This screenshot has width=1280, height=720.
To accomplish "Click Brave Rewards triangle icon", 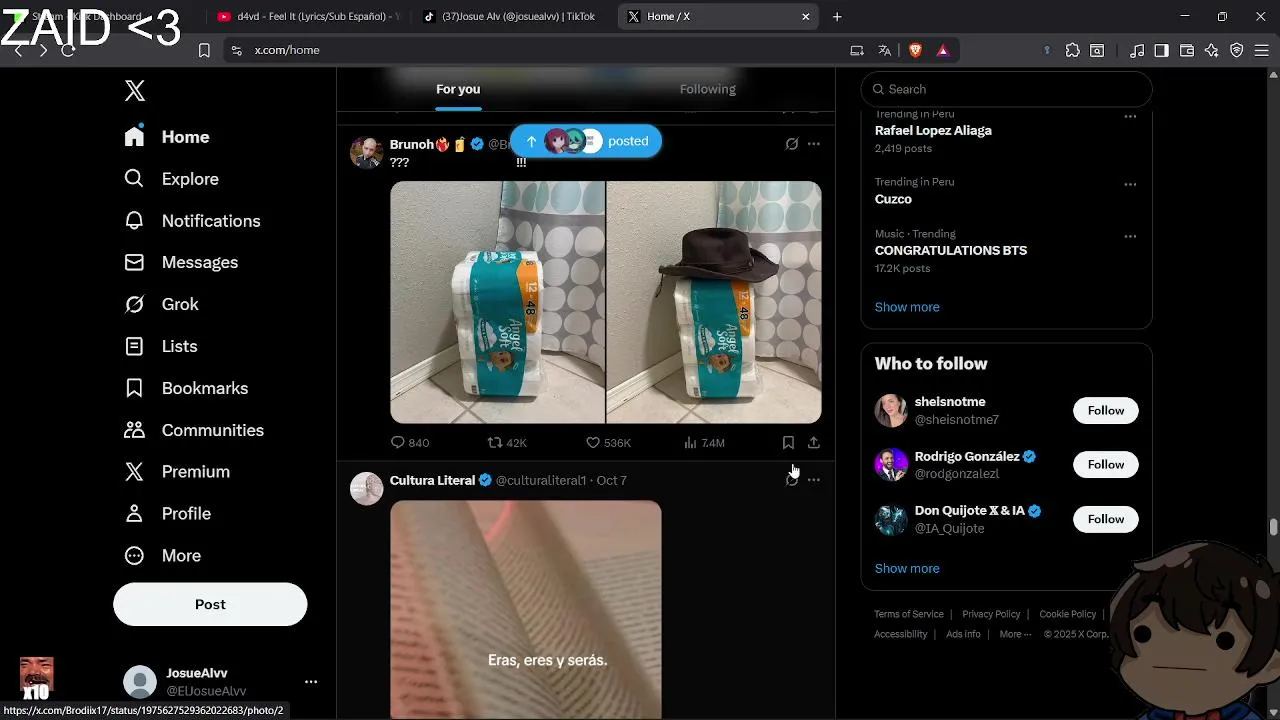I will tap(942, 50).
